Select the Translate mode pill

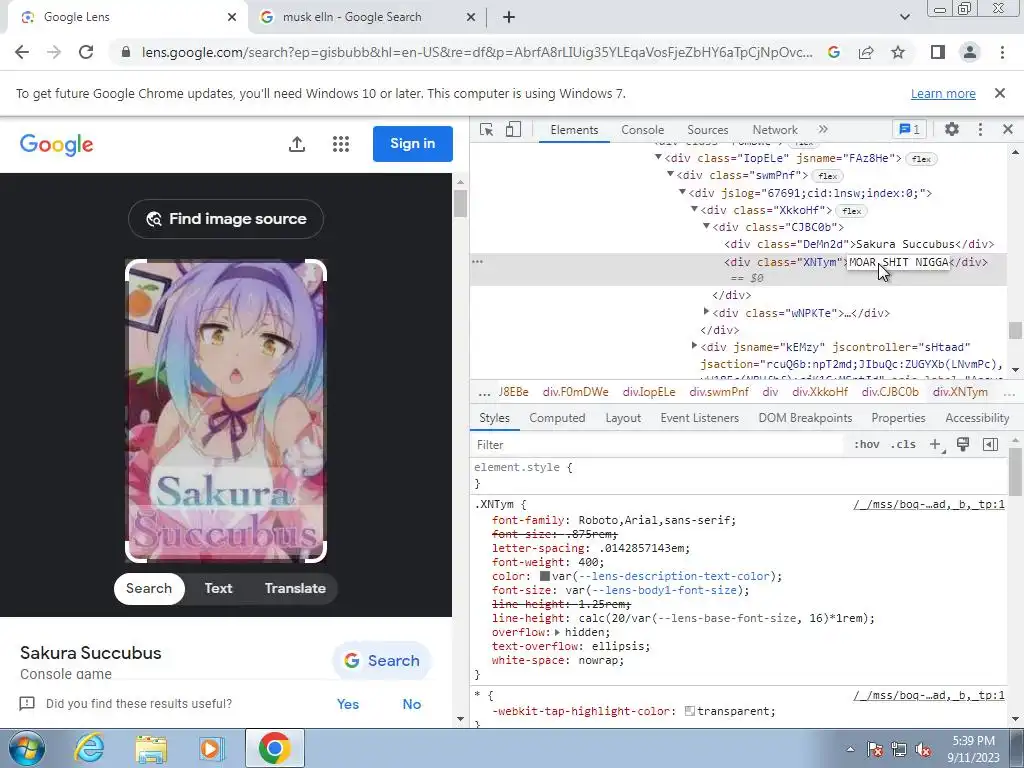click(295, 588)
